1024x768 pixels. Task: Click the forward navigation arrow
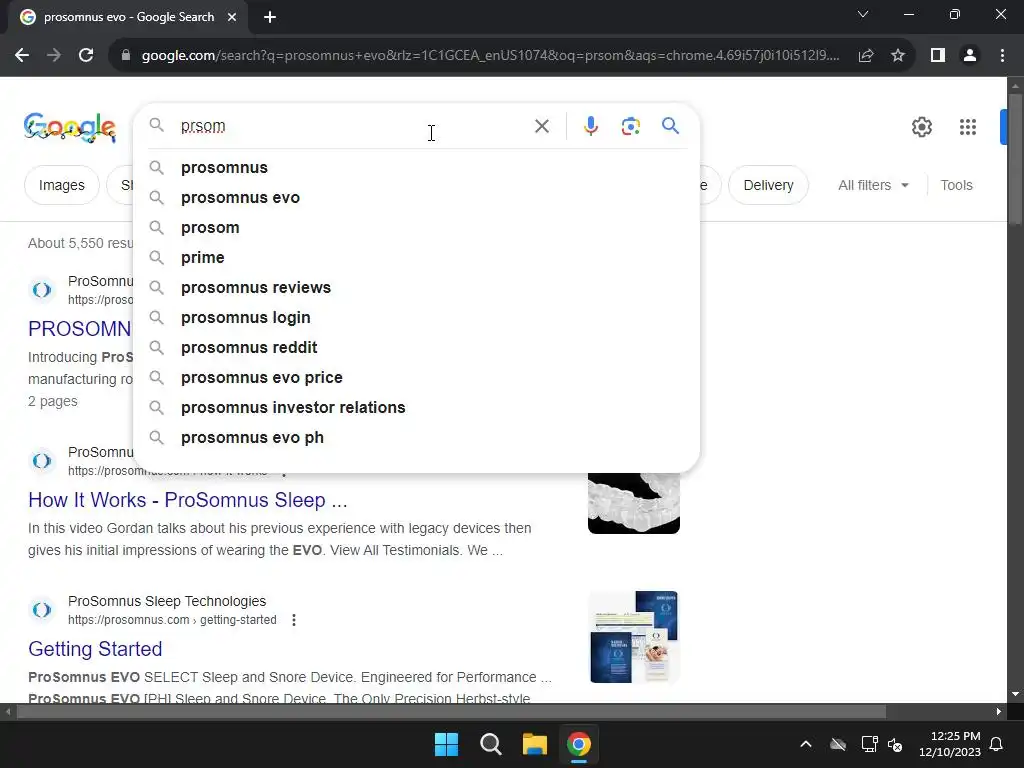tap(54, 56)
